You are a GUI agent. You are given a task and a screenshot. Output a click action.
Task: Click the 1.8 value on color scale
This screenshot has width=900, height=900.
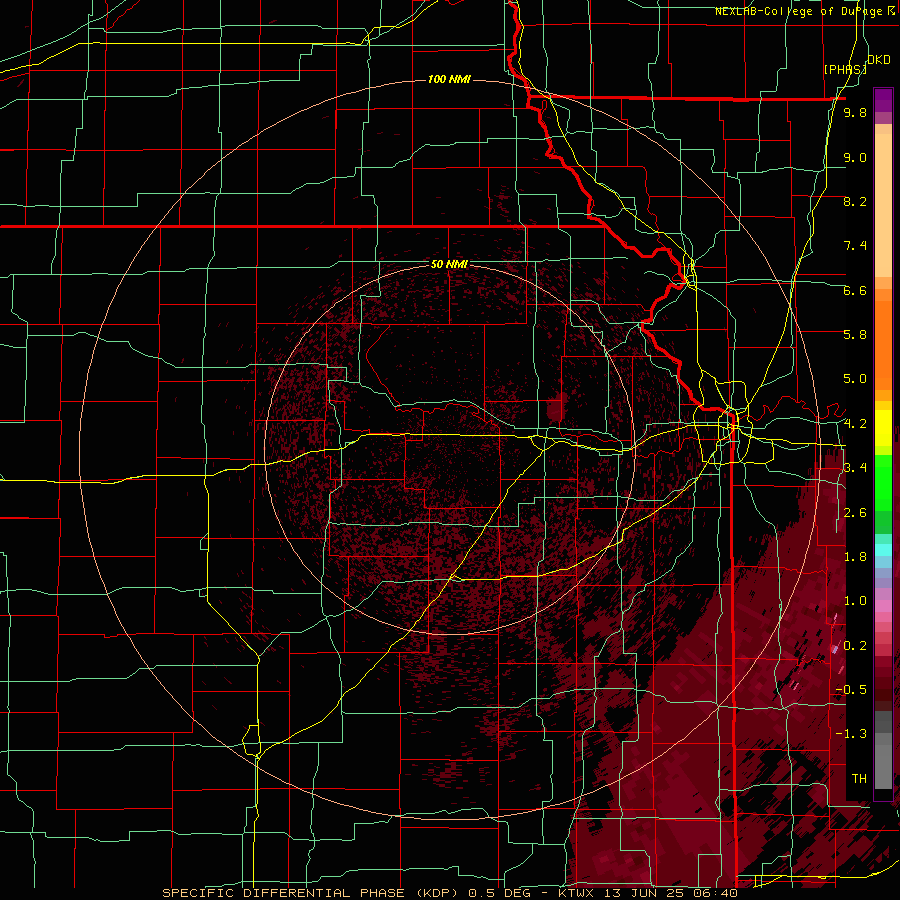click(x=855, y=557)
